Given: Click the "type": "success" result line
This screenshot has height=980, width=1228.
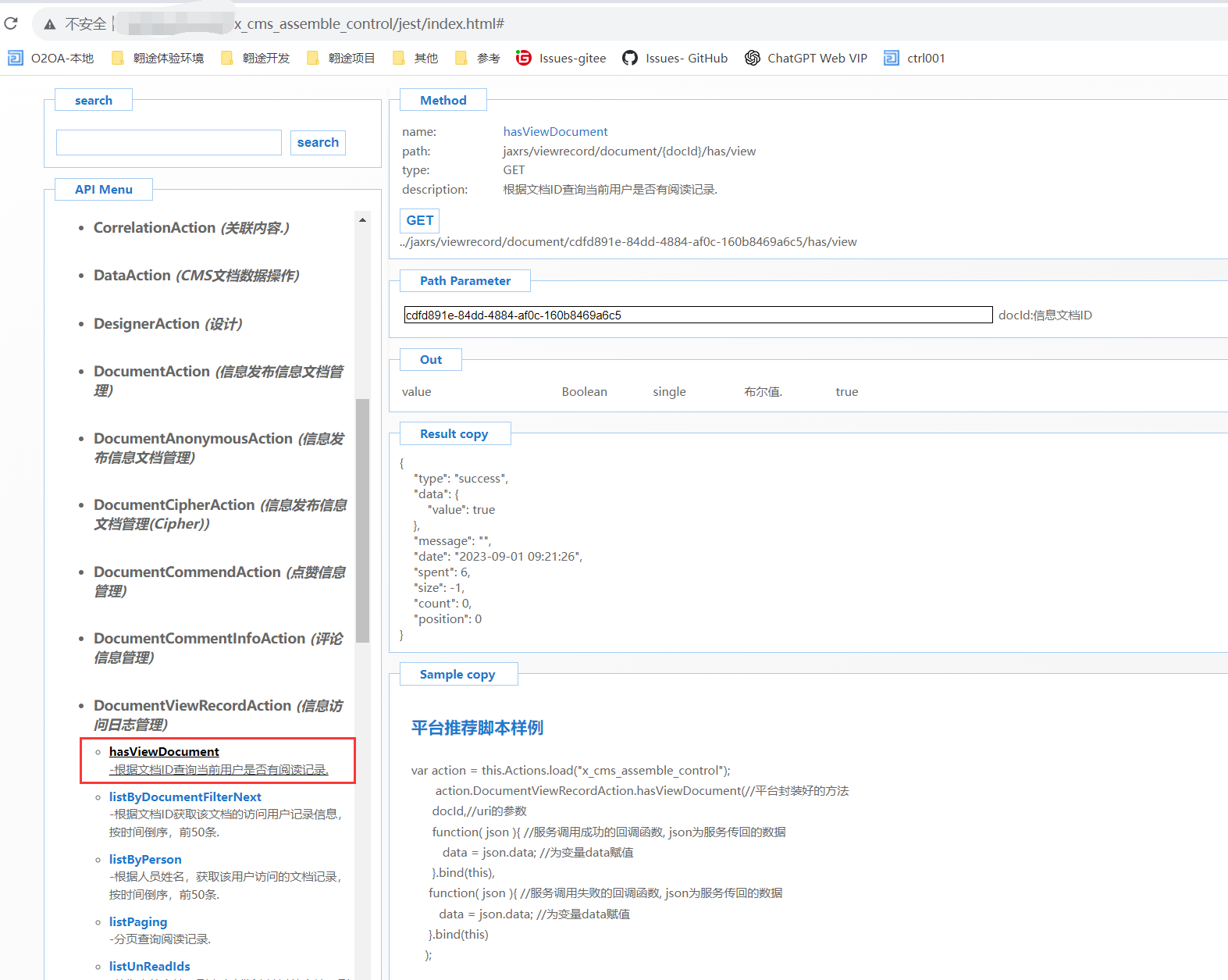Looking at the screenshot, I should click(x=461, y=479).
